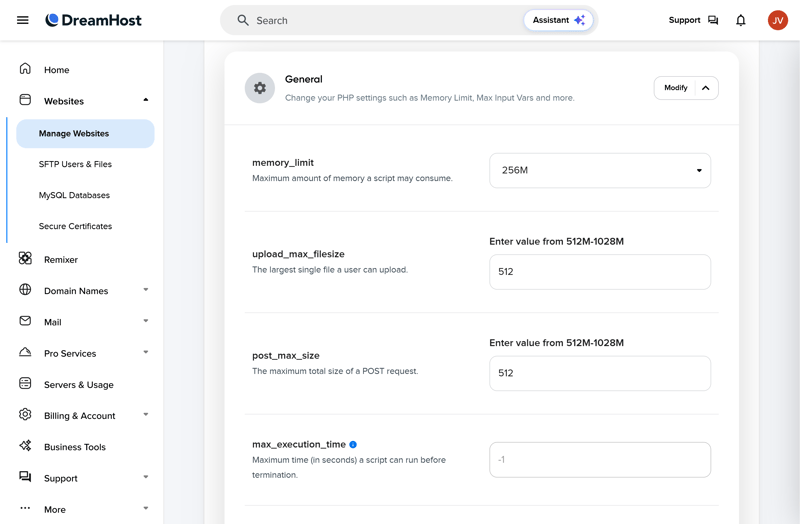
Task: Expand the Billing & Account submenu arrow
Action: tap(146, 414)
